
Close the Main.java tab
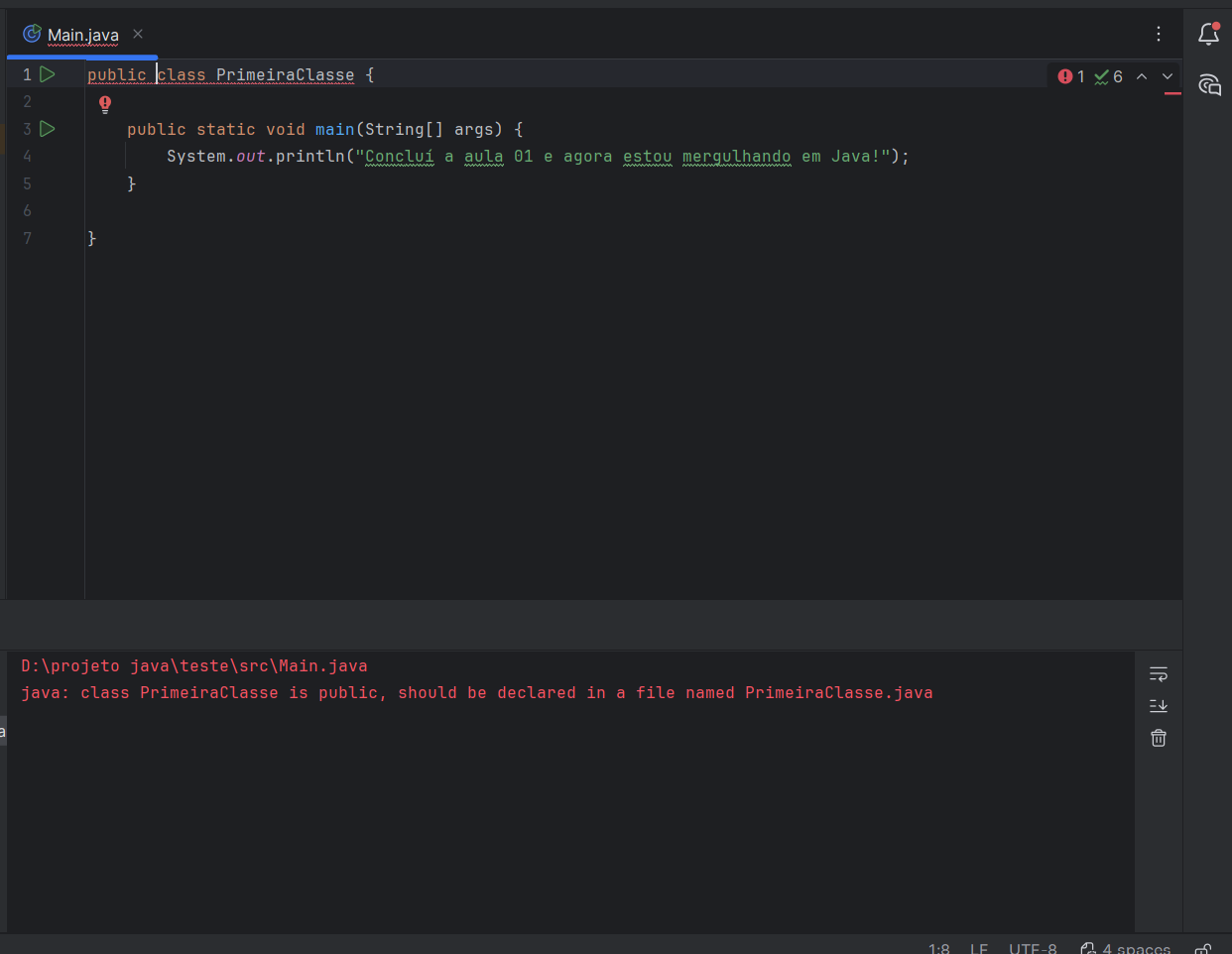pos(138,34)
